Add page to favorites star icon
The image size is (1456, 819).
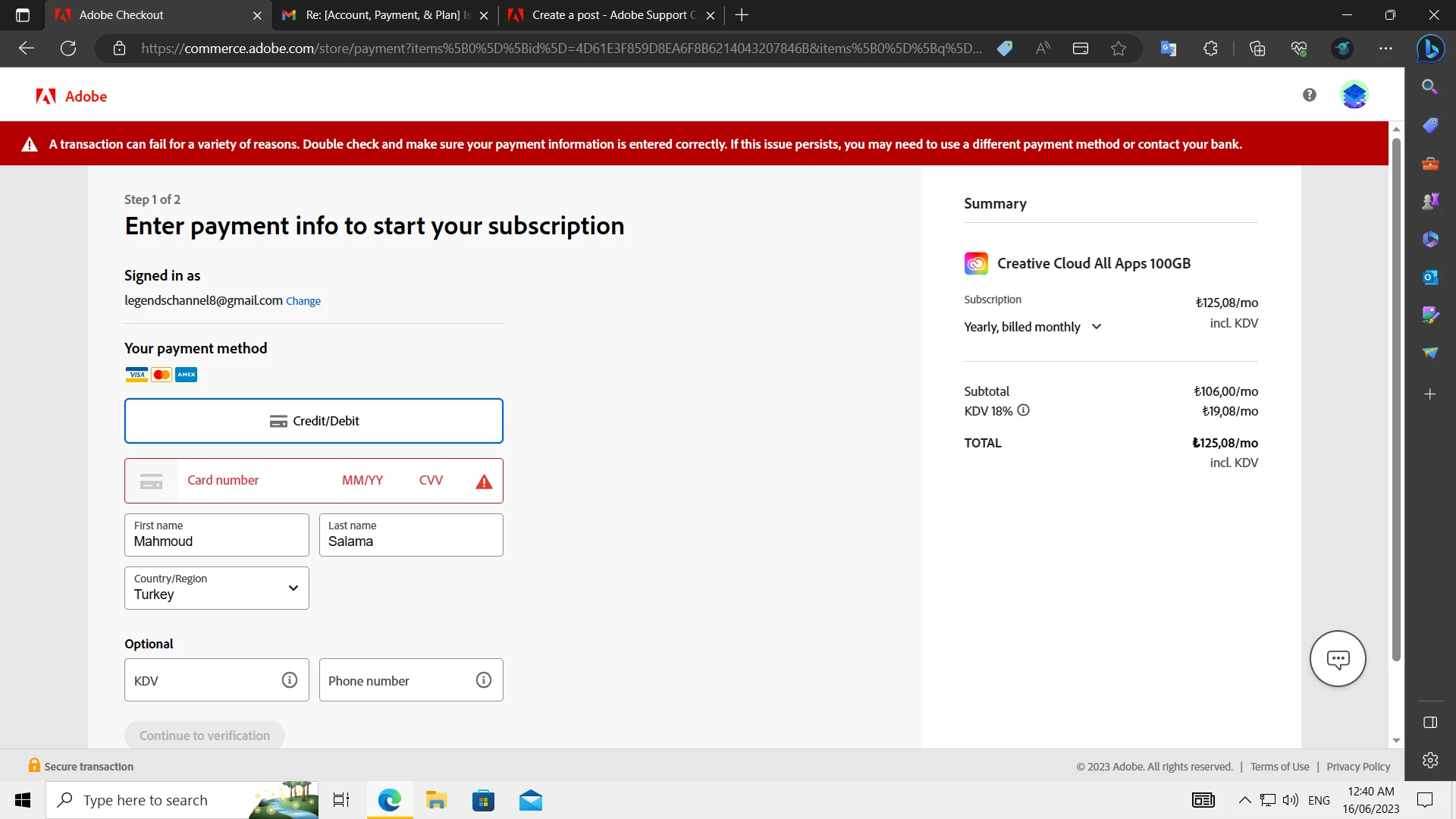tap(1119, 49)
